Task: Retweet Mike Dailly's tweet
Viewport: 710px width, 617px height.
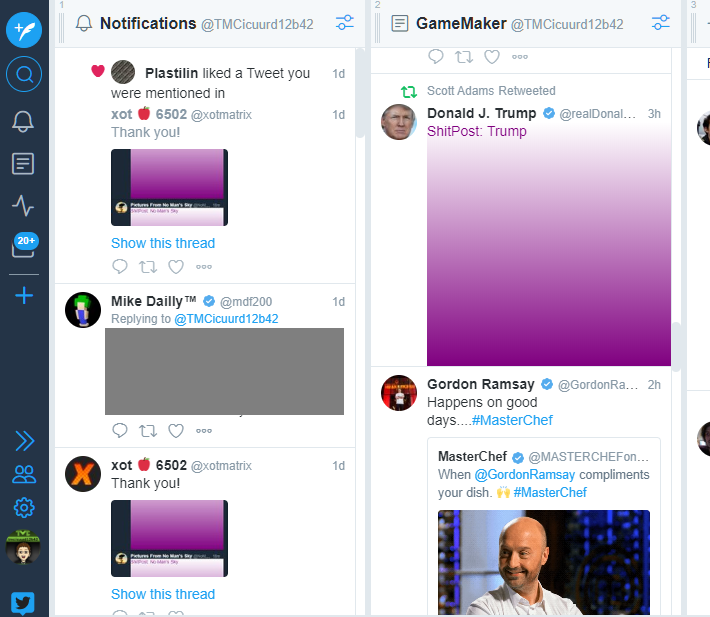Action: click(x=148, y=430)
